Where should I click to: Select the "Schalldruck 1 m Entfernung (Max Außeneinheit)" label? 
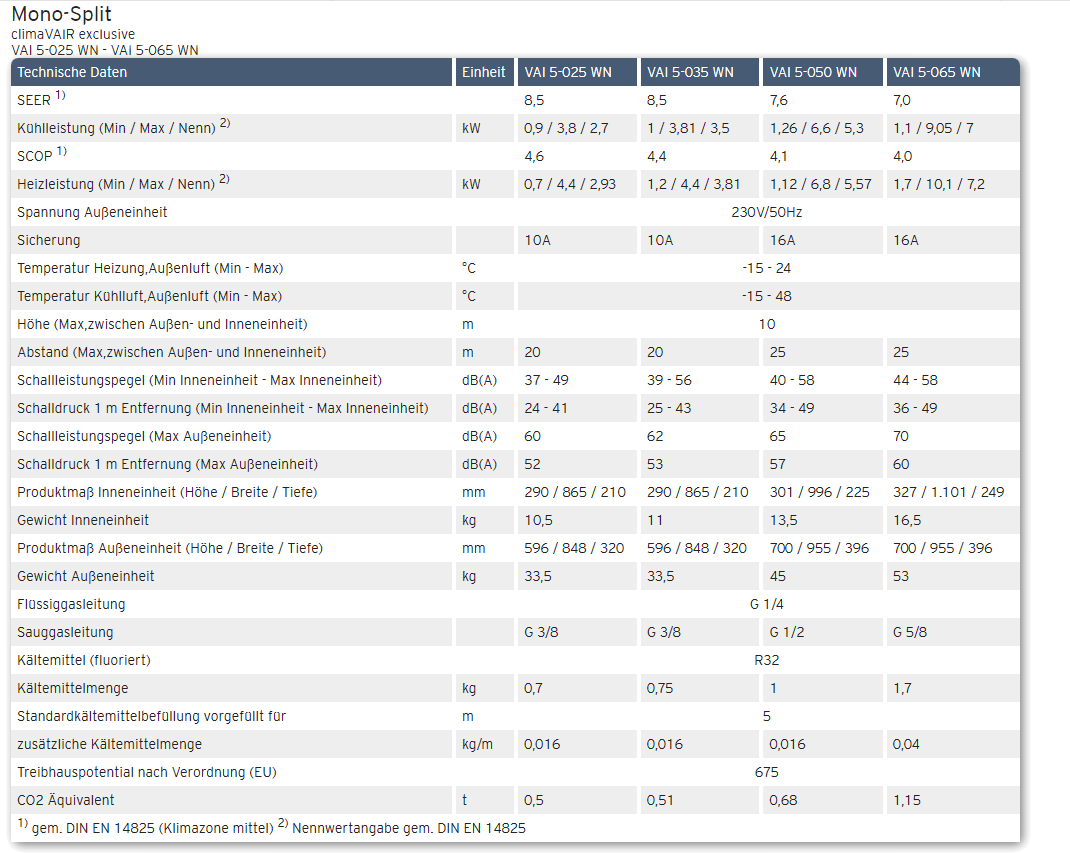click(168, 464)
